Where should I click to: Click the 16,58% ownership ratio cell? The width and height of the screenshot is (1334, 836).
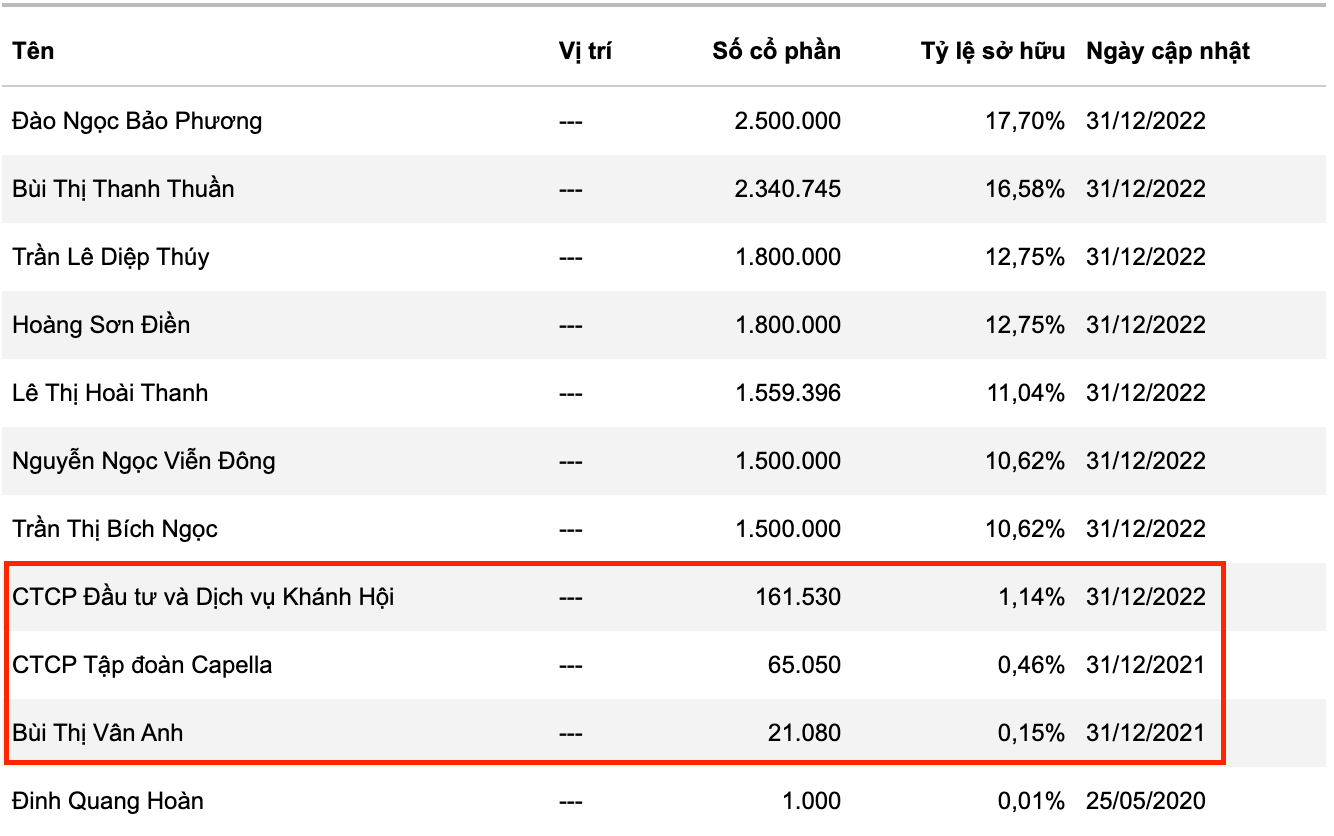pos(1024,189)
